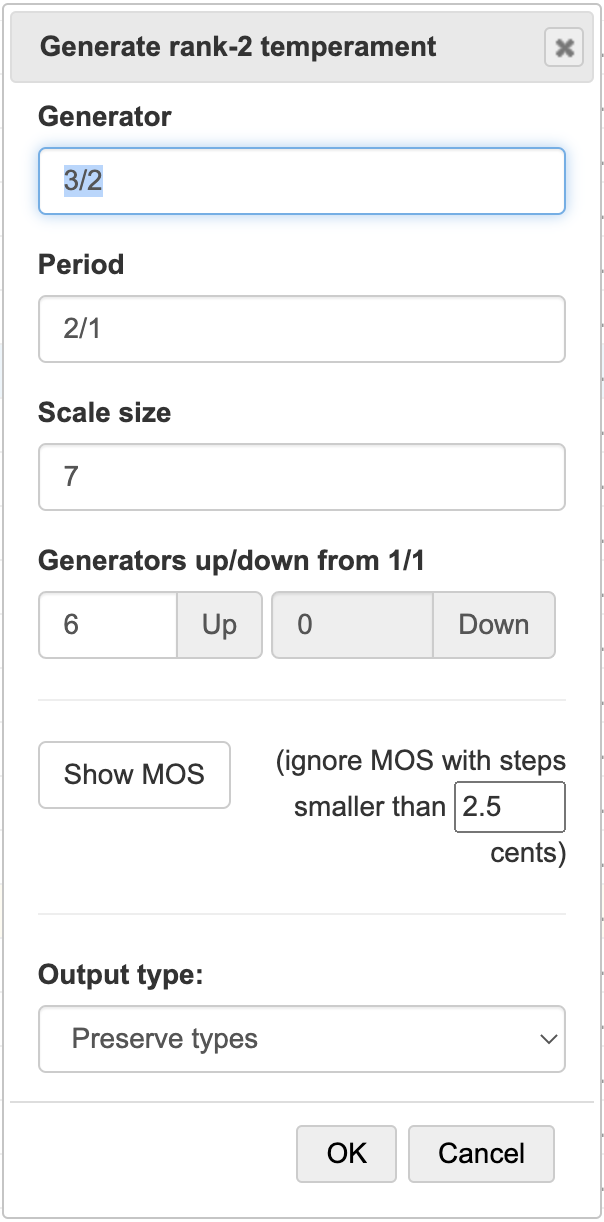Screen dimensions: 604x1222
Task: Select the Scale size field
Action: [x=301, y=476]
